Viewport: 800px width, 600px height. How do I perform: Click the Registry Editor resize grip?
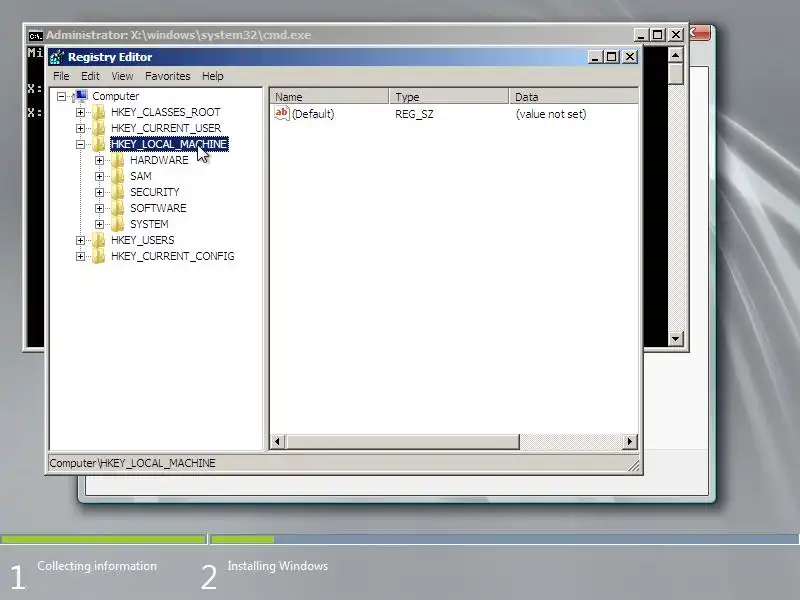tap(634, 465)
